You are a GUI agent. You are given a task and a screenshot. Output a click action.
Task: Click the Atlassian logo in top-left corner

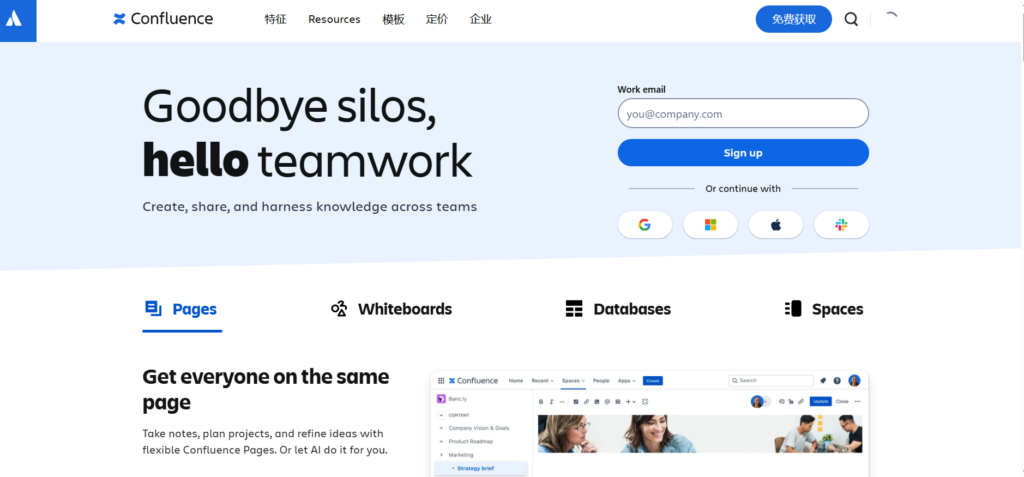point(18,20)
